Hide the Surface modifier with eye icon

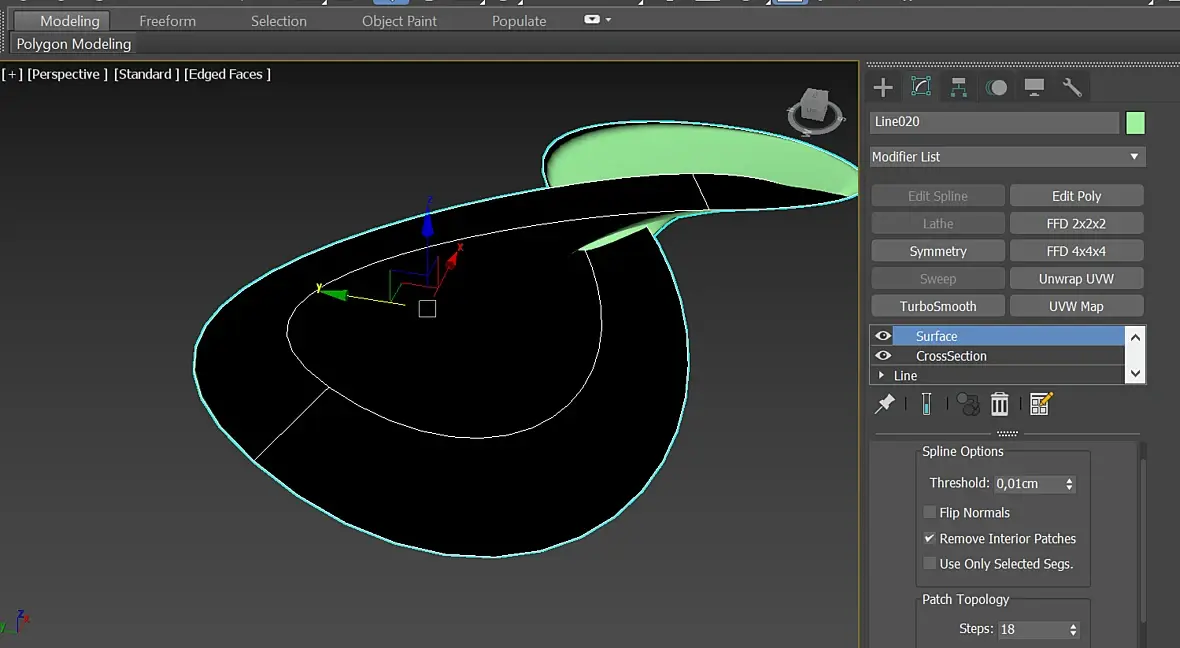pos(883,336)
